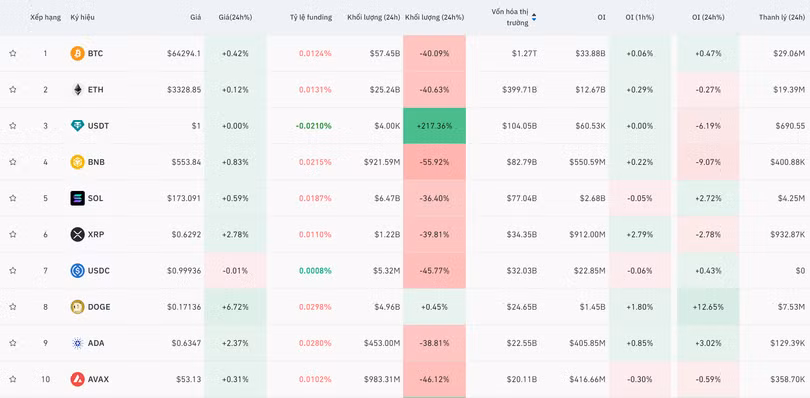Click USDC liquidation value $0
Screen dimensions: 810x398
(x=800, y=270)
